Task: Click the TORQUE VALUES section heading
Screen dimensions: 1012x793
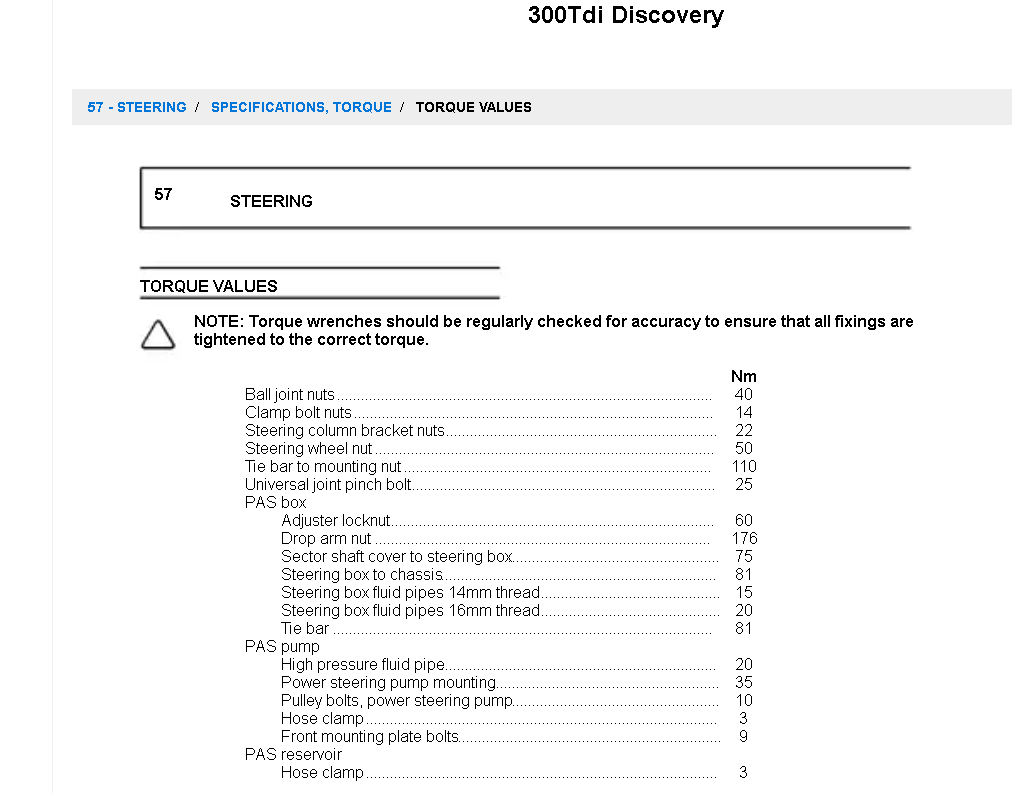Action: pos(208,286)
